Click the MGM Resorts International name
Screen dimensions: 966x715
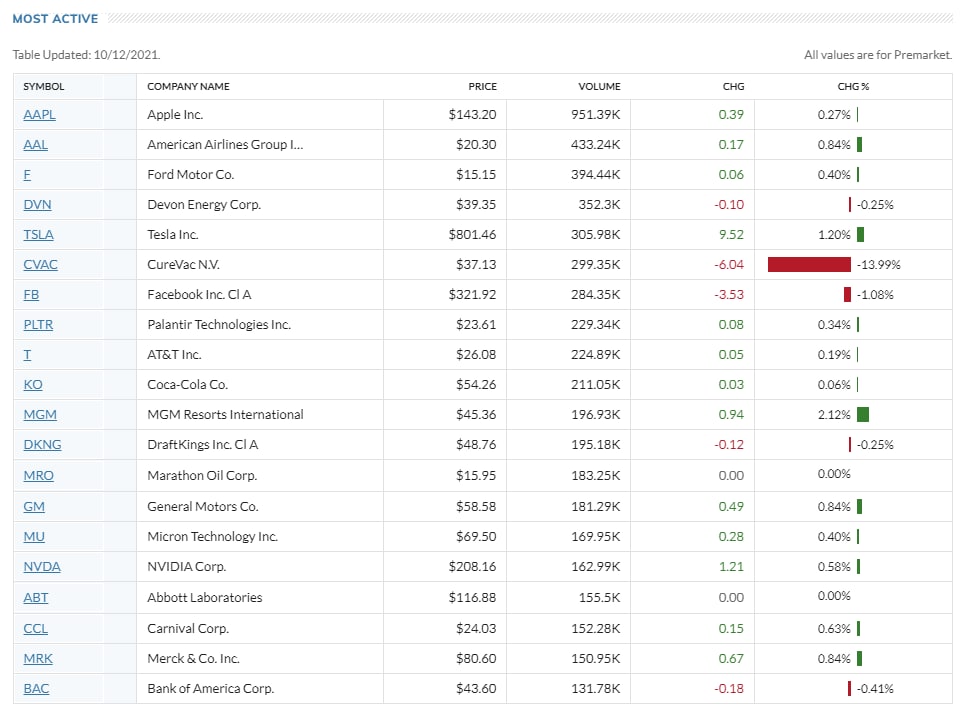[x=225, y=414]
